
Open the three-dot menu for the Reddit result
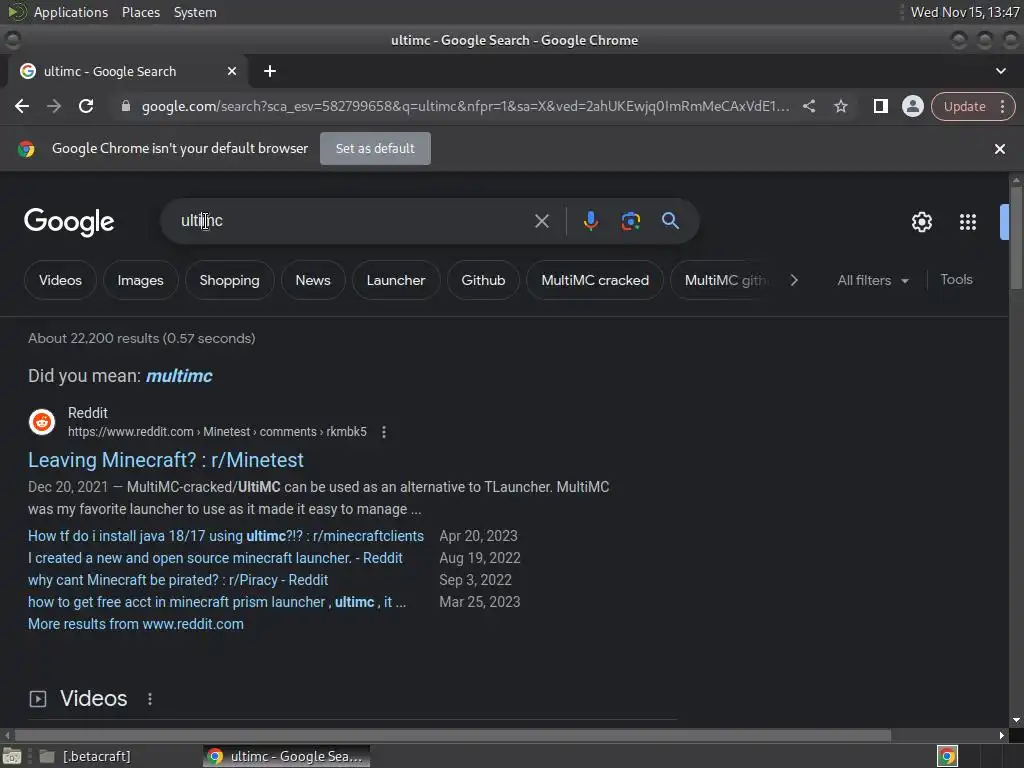pos(384,432)
